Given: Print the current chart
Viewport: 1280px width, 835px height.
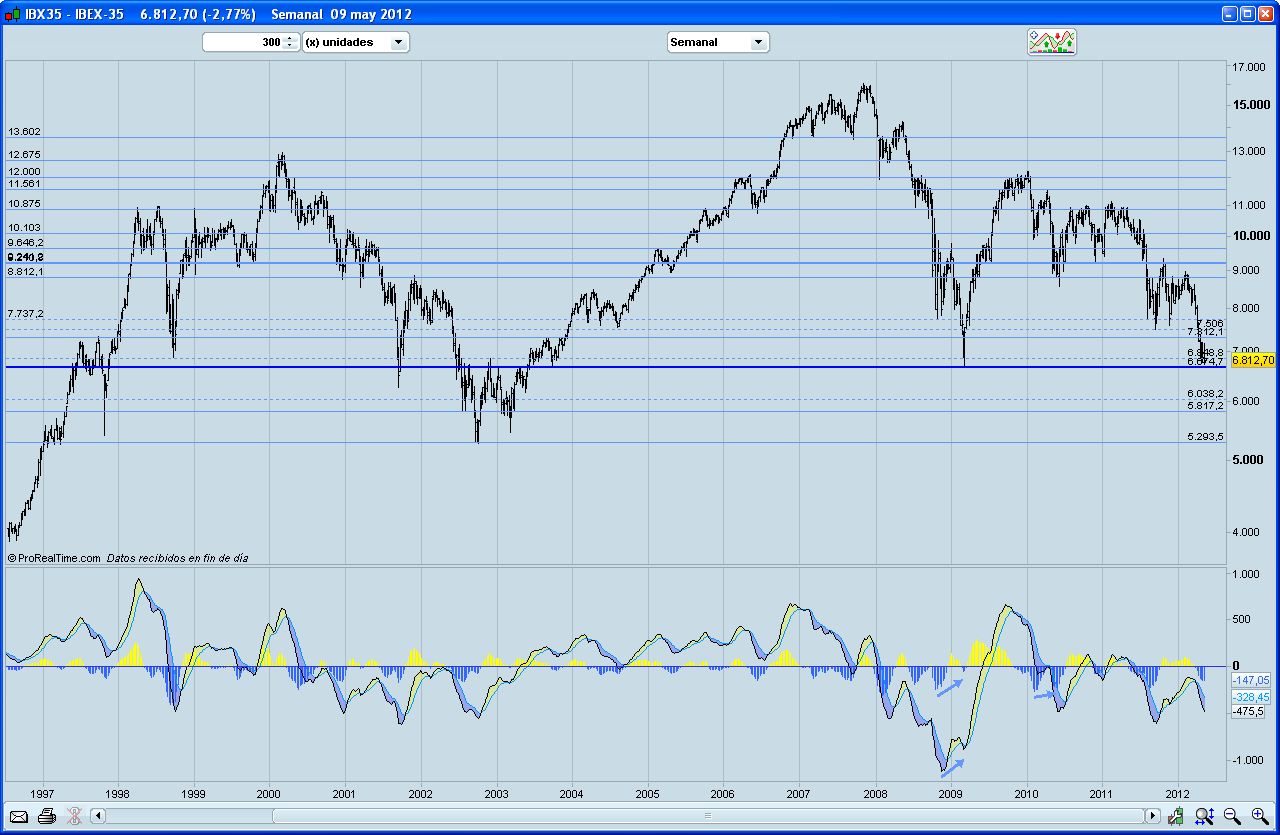Looking at the screenshot, I should tap(46, 816).
